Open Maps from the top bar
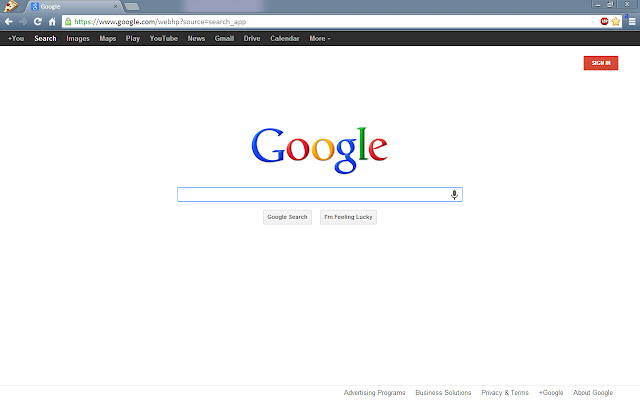The height and width of the screenshot is (400, 640). [x=108, y=38]
